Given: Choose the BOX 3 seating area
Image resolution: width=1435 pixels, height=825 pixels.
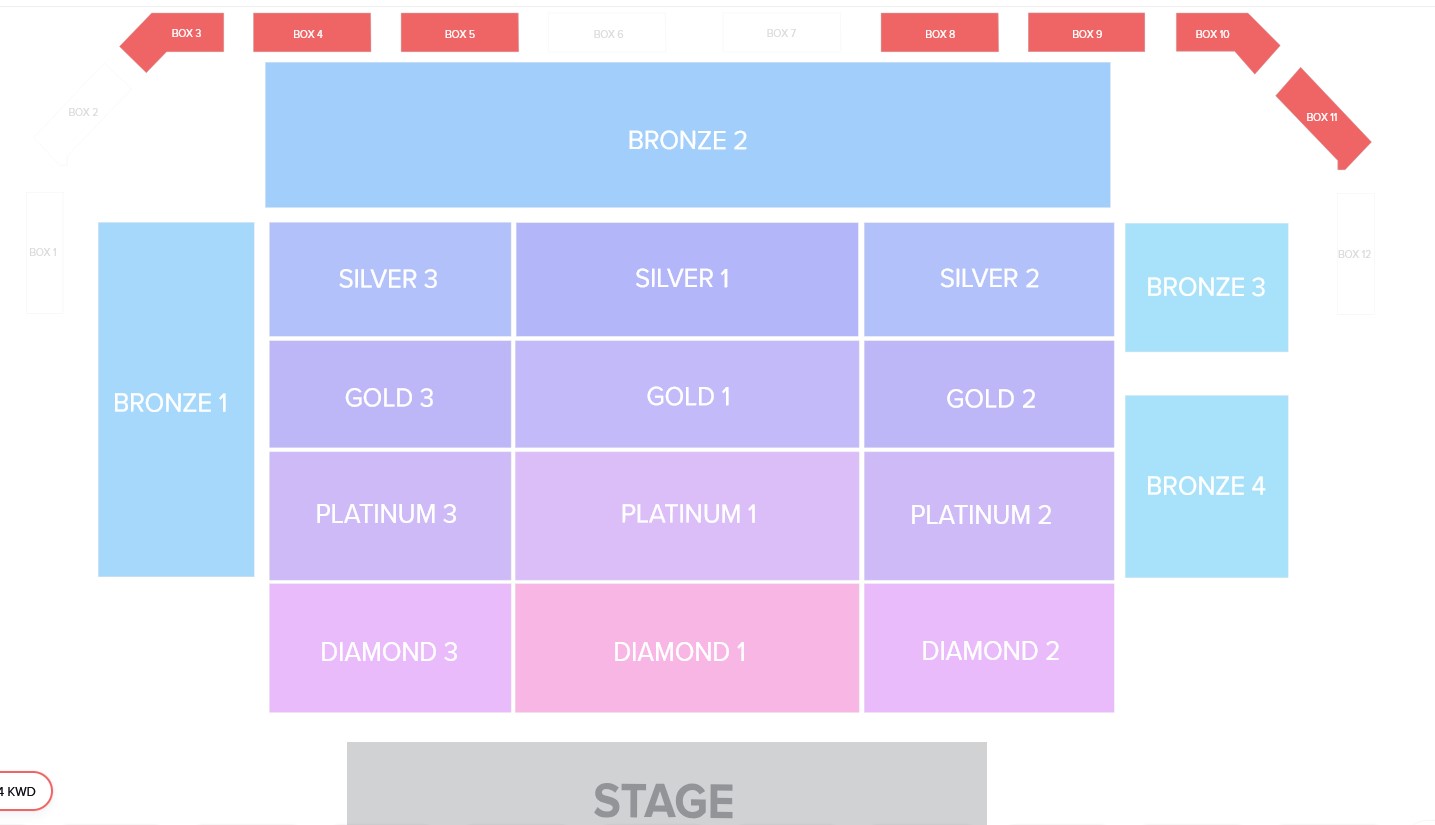Looking at the screenshot, I should tap(186, 32).
